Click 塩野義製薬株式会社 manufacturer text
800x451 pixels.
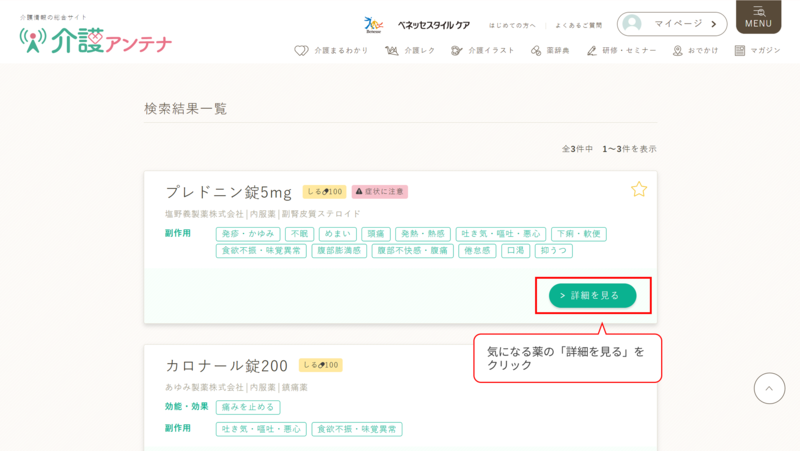pos(205,214)
